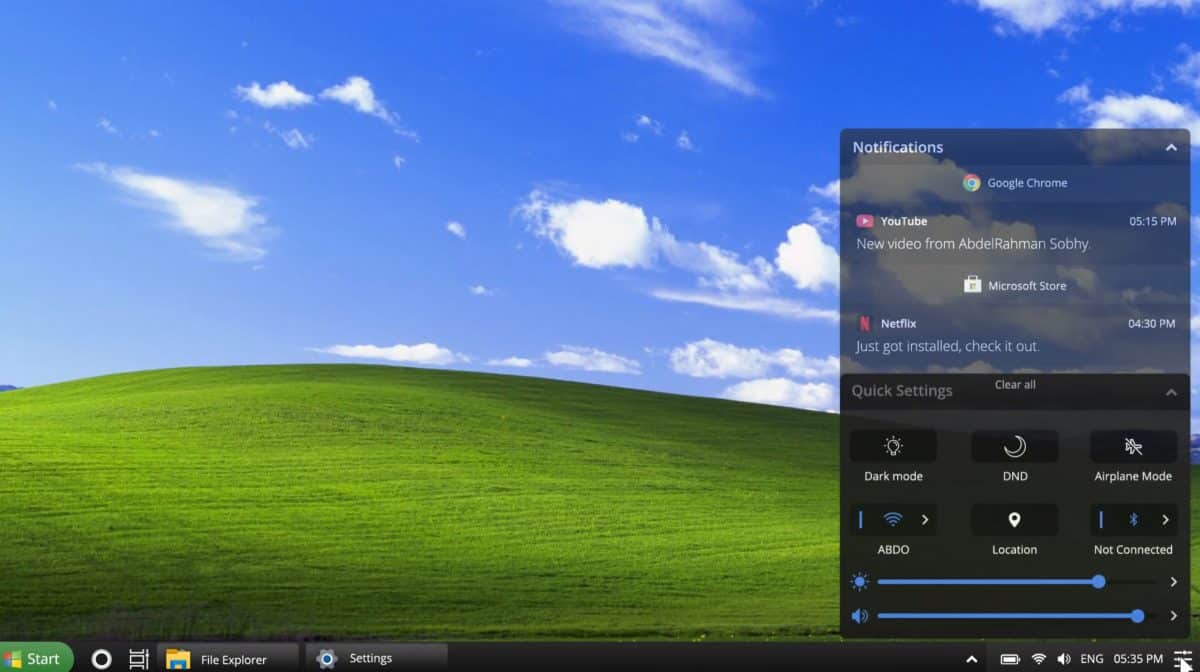Click the brightness sun icon
Image resolution: width=1200 pixels, height=672 pixels.
click(859, 581)
